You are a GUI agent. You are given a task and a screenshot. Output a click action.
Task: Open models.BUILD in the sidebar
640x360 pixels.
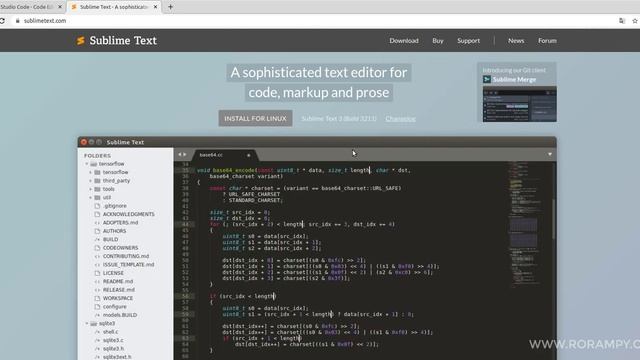(120, 315)
